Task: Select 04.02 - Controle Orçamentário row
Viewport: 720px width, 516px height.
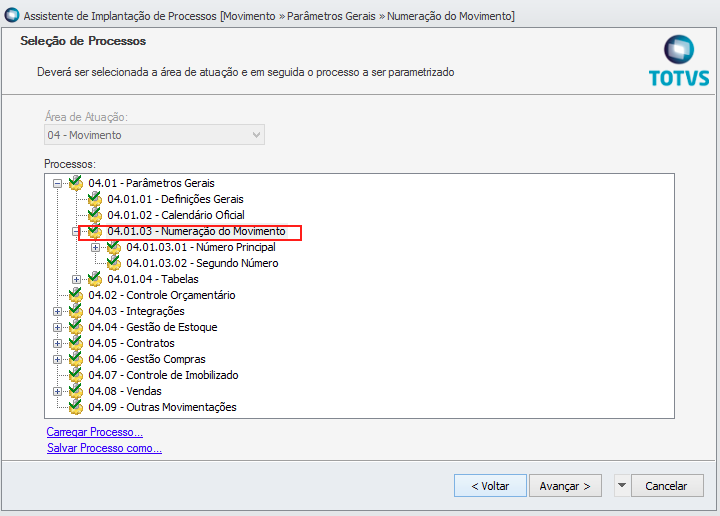Action: (x=162, y=295)
